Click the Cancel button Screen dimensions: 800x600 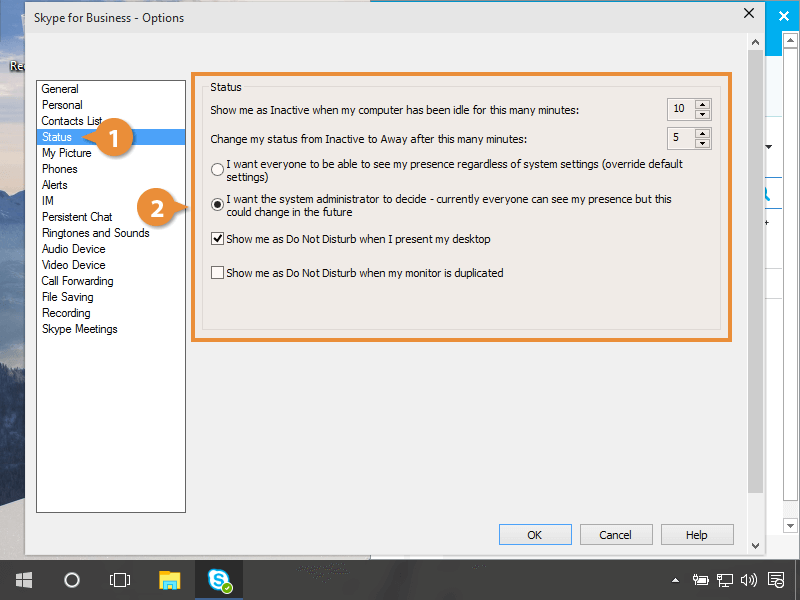(616, 535)
